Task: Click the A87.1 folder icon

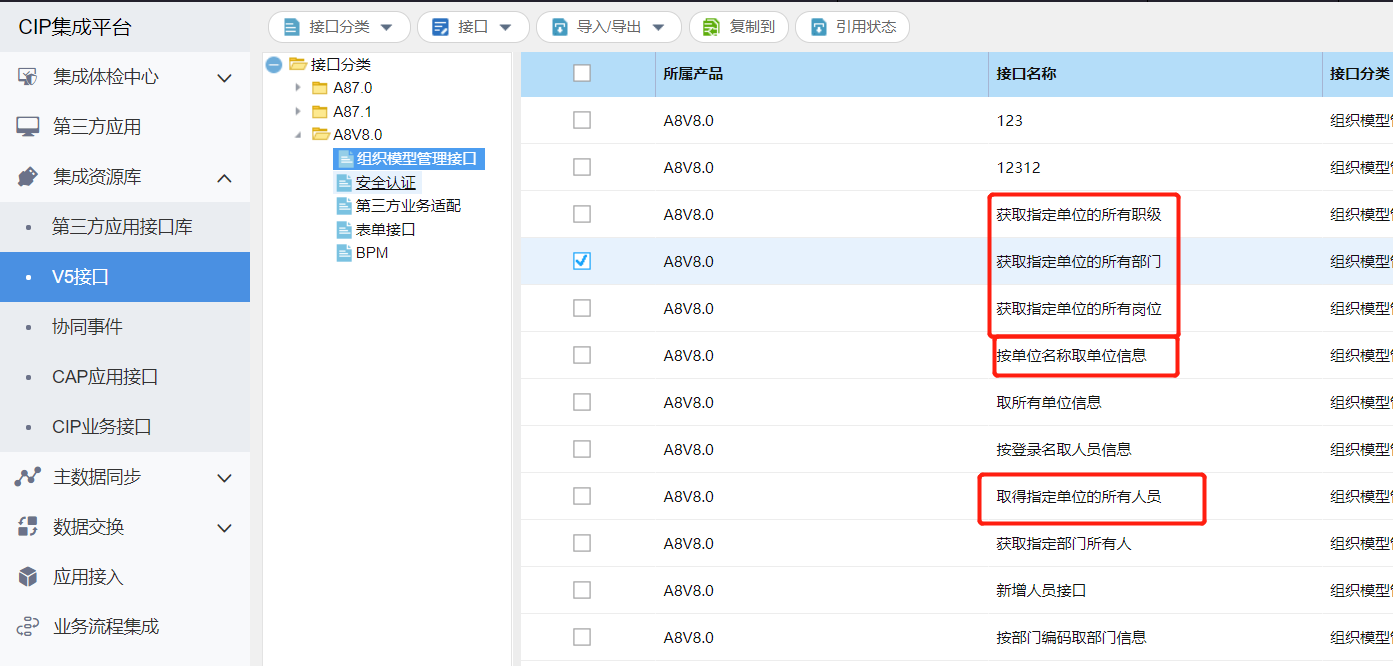Action: (x=320, y=112)
